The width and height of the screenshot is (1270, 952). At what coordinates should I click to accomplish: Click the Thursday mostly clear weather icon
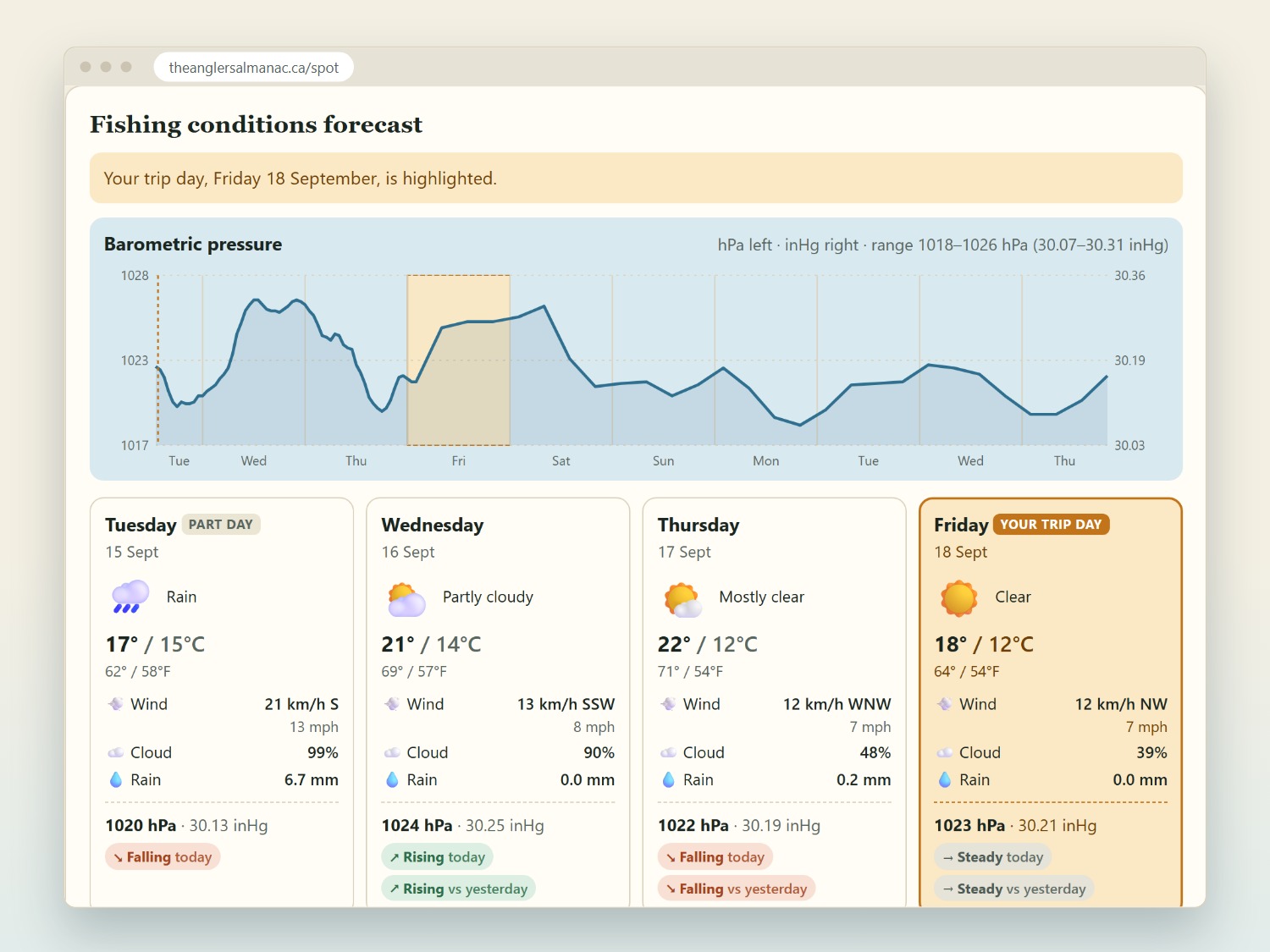click(x=683, y=598)
